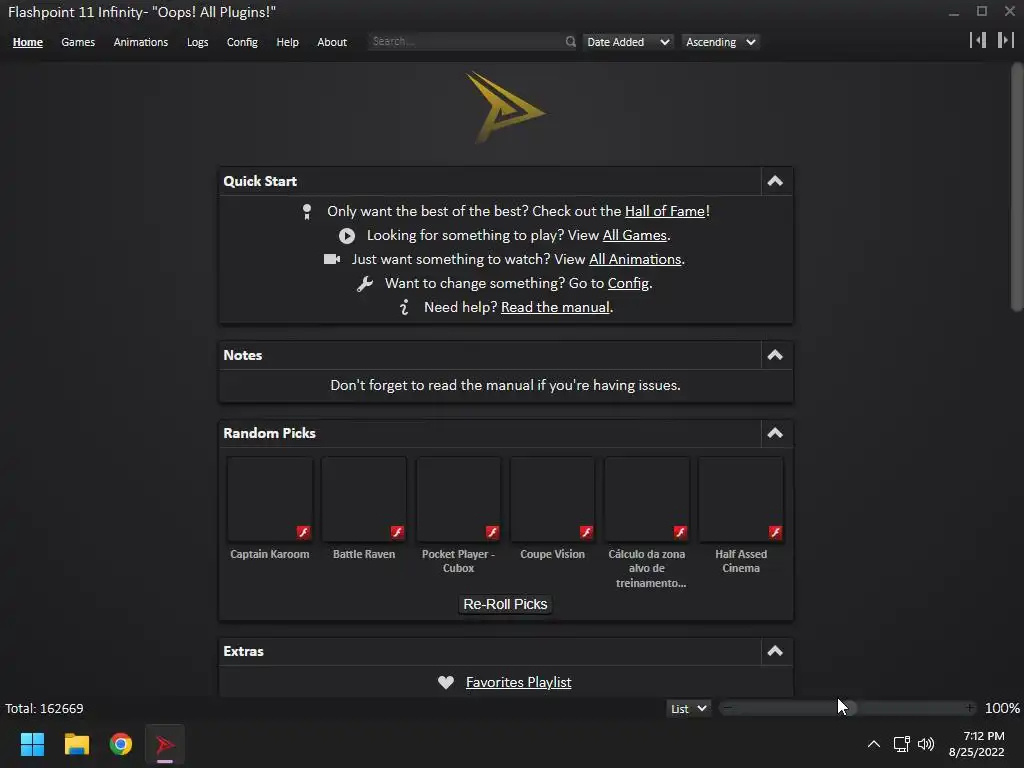Open the About tab
Image resolution: width=1024 pixels, height=768 pixels.
(x=332, y=42)
